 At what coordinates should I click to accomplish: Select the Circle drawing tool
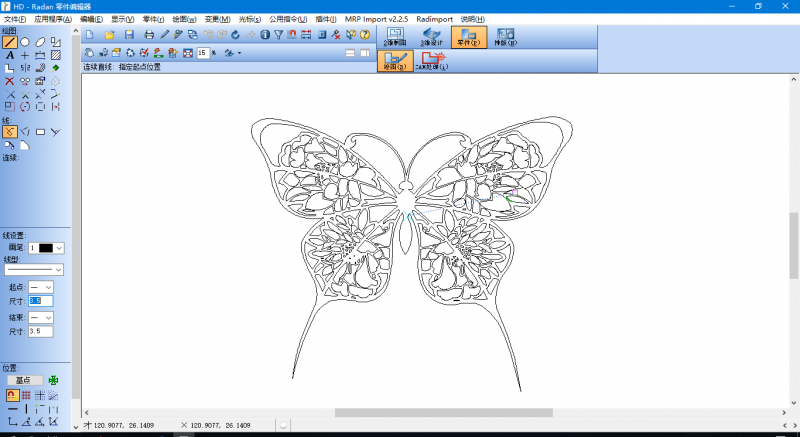pos(25,42)
